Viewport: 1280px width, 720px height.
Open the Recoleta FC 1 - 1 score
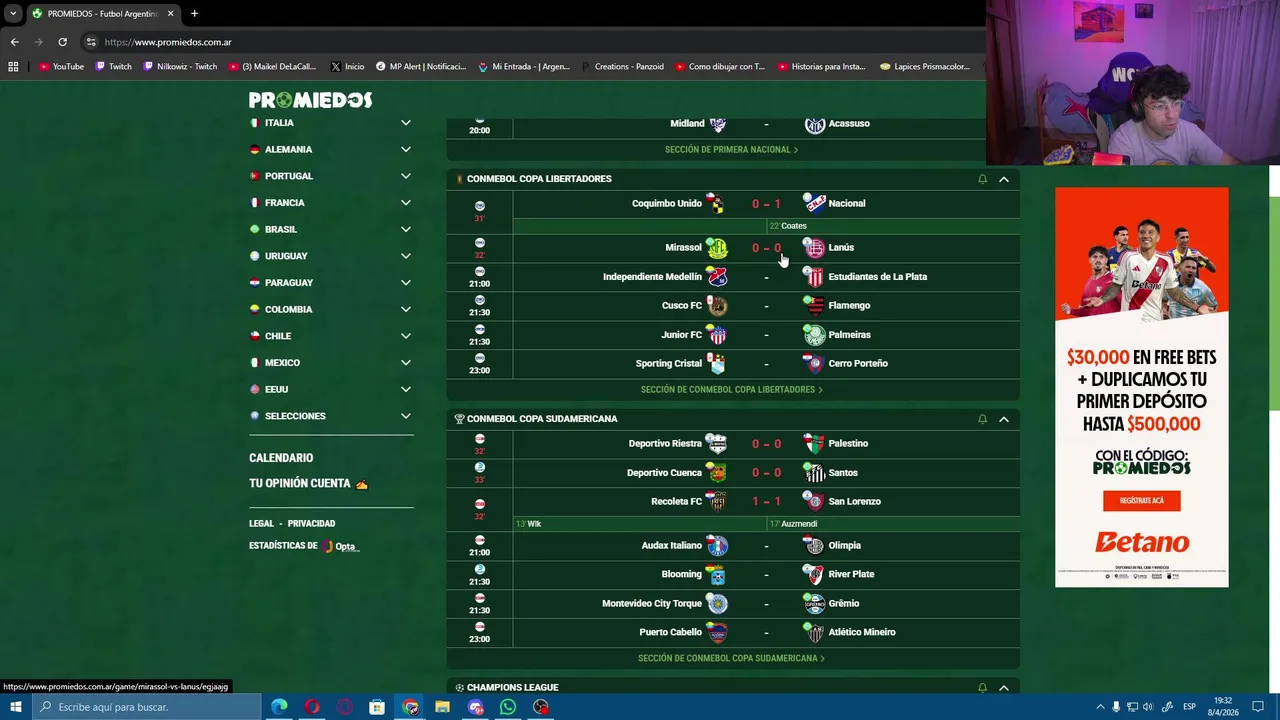(766, 502)
